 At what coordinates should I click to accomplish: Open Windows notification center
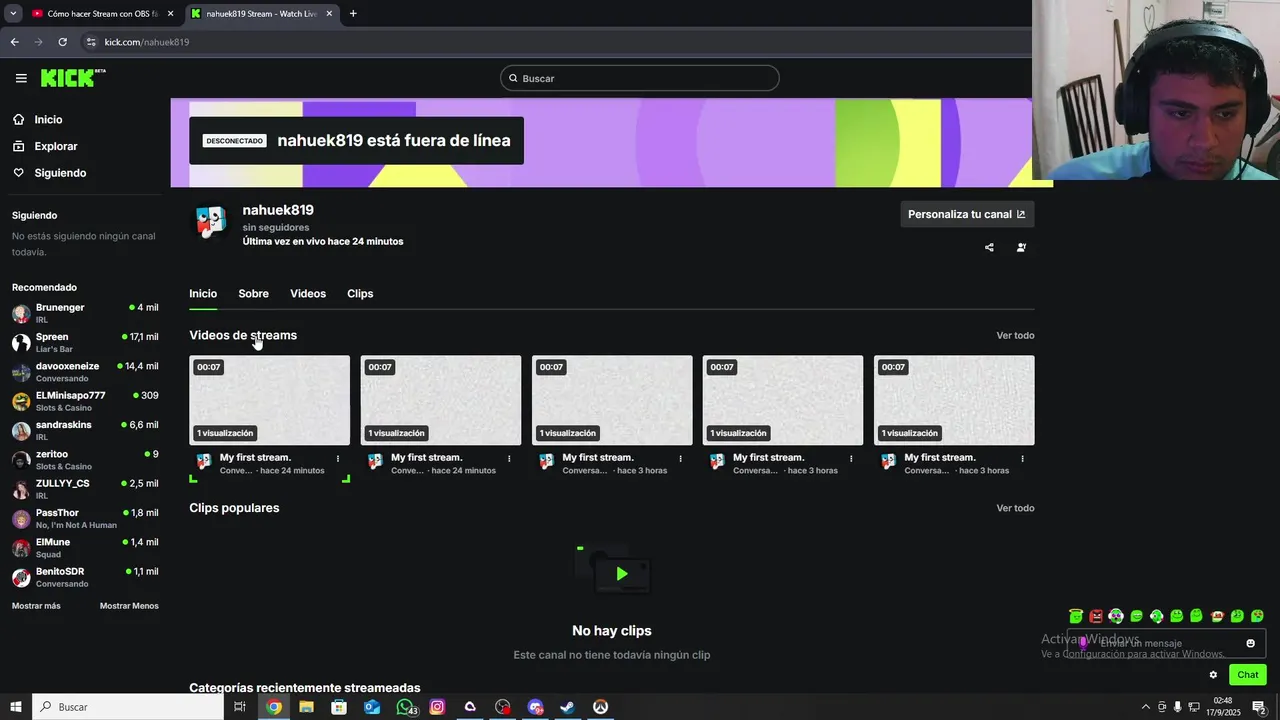tap(1259, 707)
